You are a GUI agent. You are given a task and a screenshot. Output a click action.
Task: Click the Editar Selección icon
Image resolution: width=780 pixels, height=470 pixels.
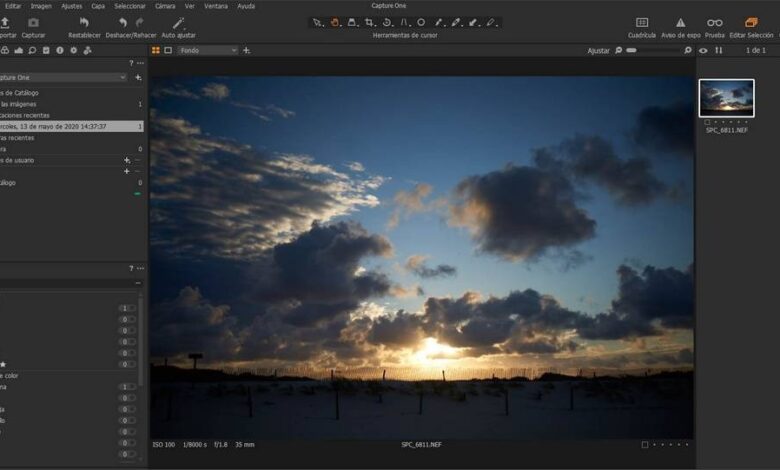[x=751, y=23]
